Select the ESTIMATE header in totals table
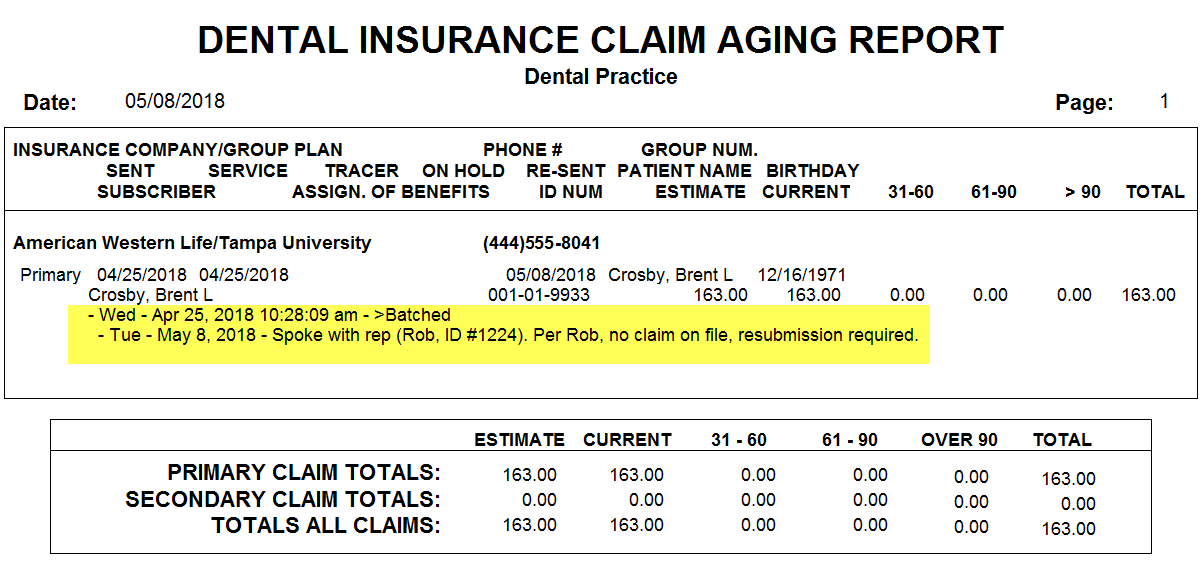Viewport: 1200px width, 567px height. pyautogui.click(x=519, y=440)
